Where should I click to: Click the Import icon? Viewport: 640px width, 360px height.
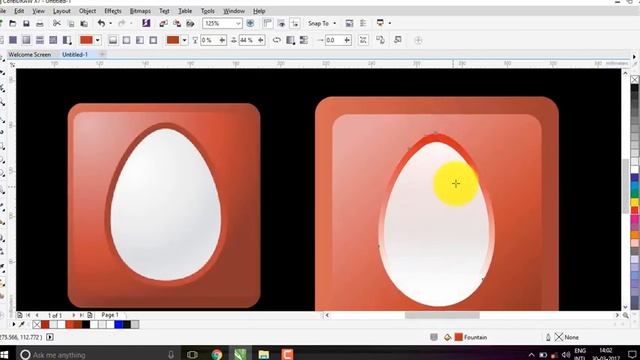(x=164, y=24)
